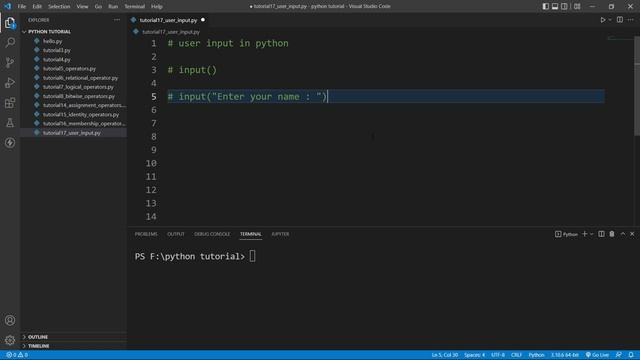640x360 pixels.
Task: Open terminal launch profile dropdown arrow
Action: [x=591, y=234]
